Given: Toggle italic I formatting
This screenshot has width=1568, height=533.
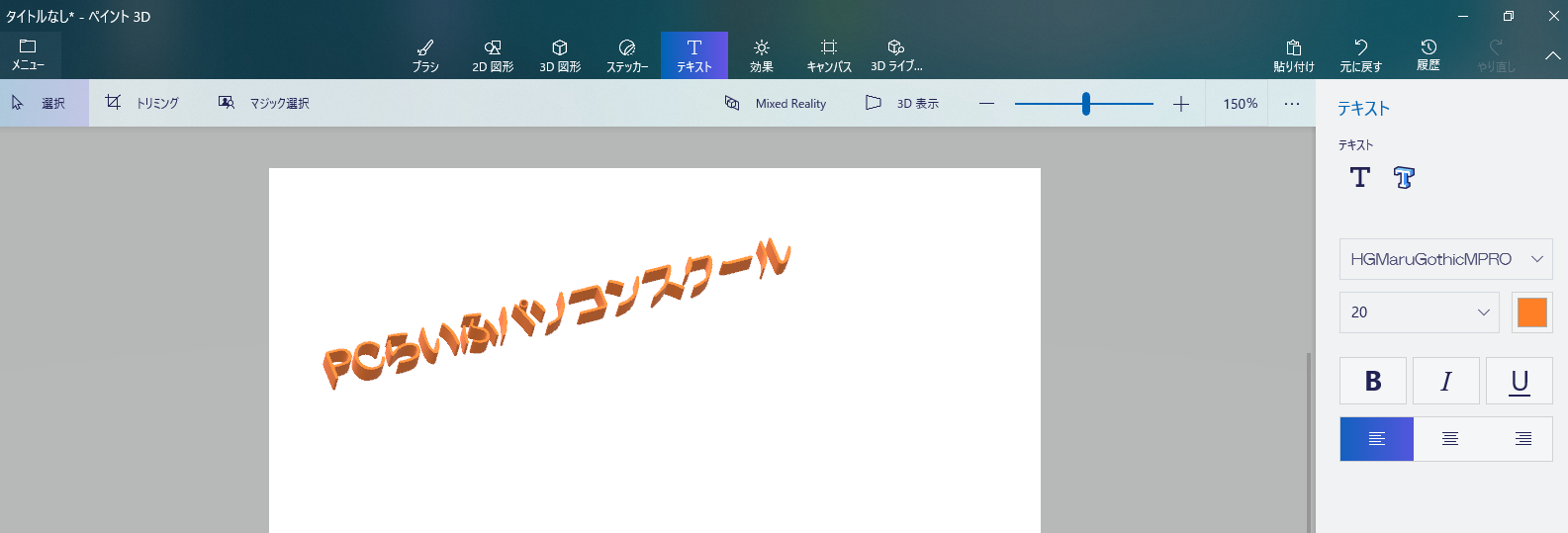Looking at the screenshot, I should pos(1446,381).
